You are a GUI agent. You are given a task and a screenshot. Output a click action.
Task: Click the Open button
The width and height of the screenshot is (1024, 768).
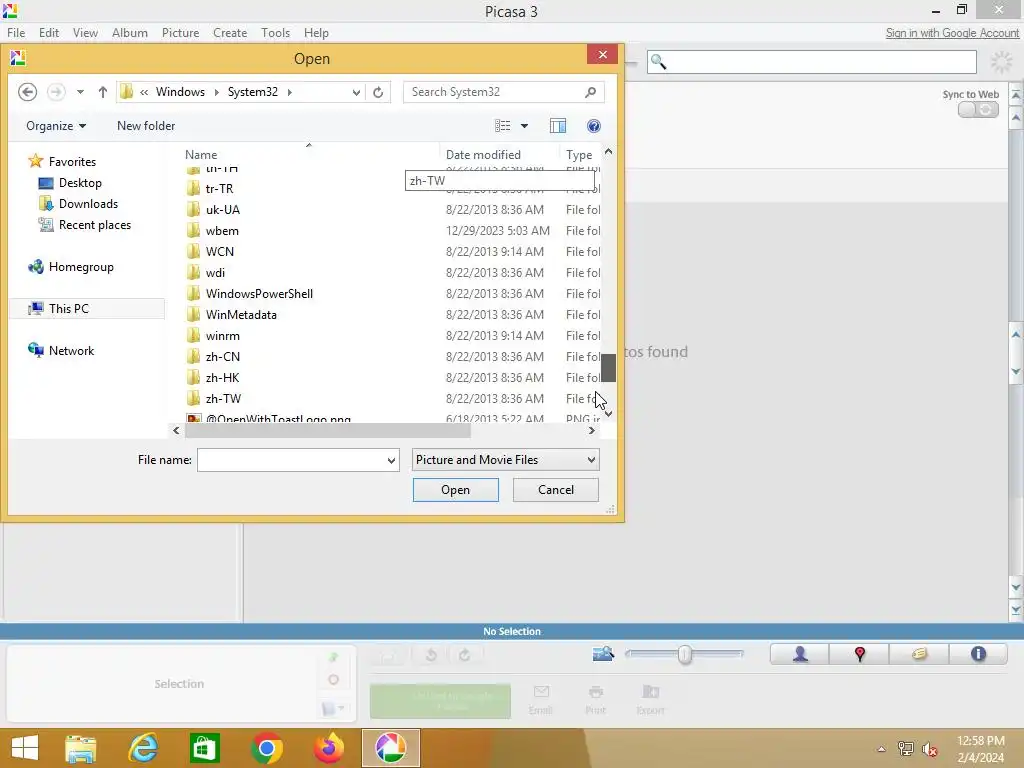455,490
